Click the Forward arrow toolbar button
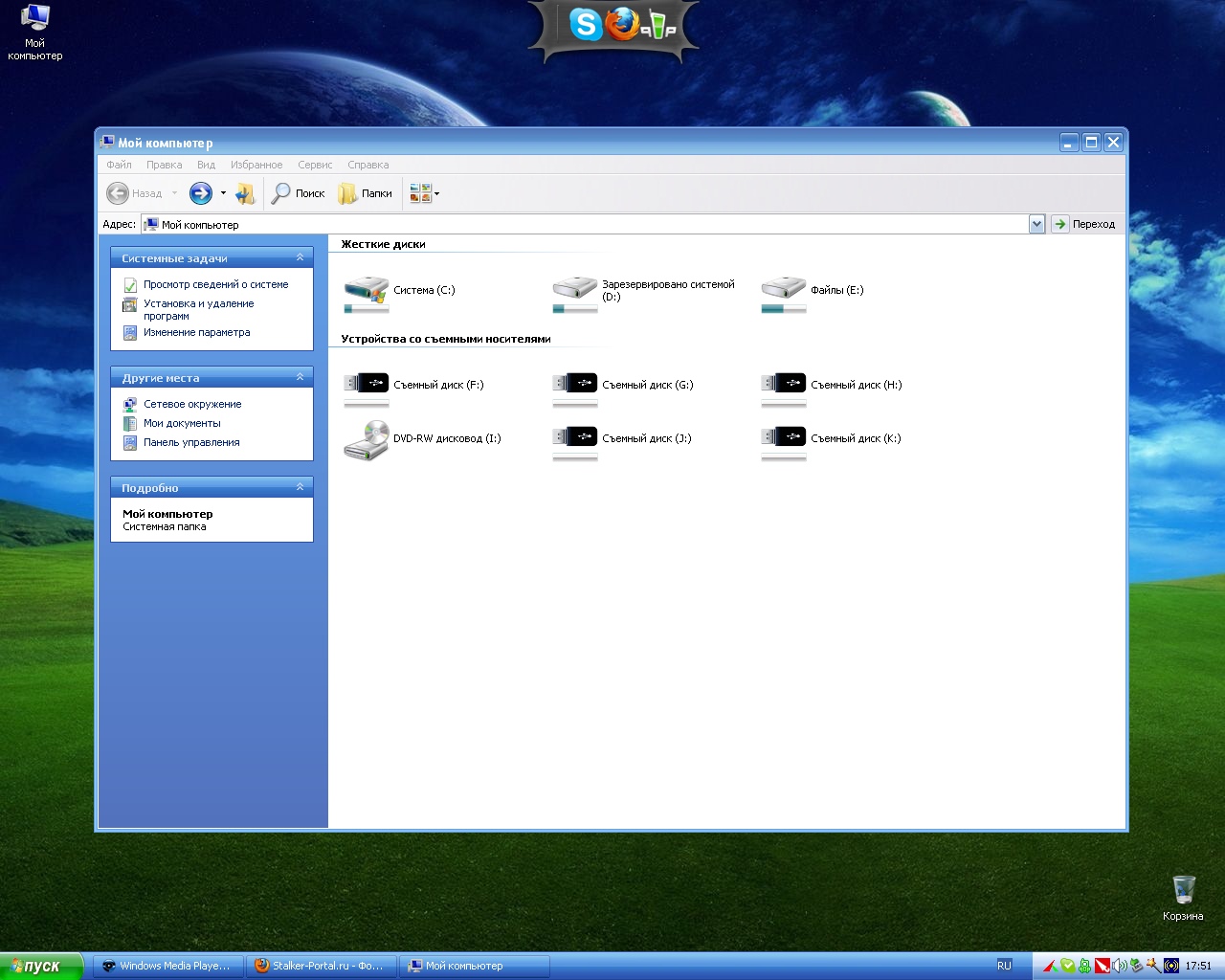 (200, 193)
